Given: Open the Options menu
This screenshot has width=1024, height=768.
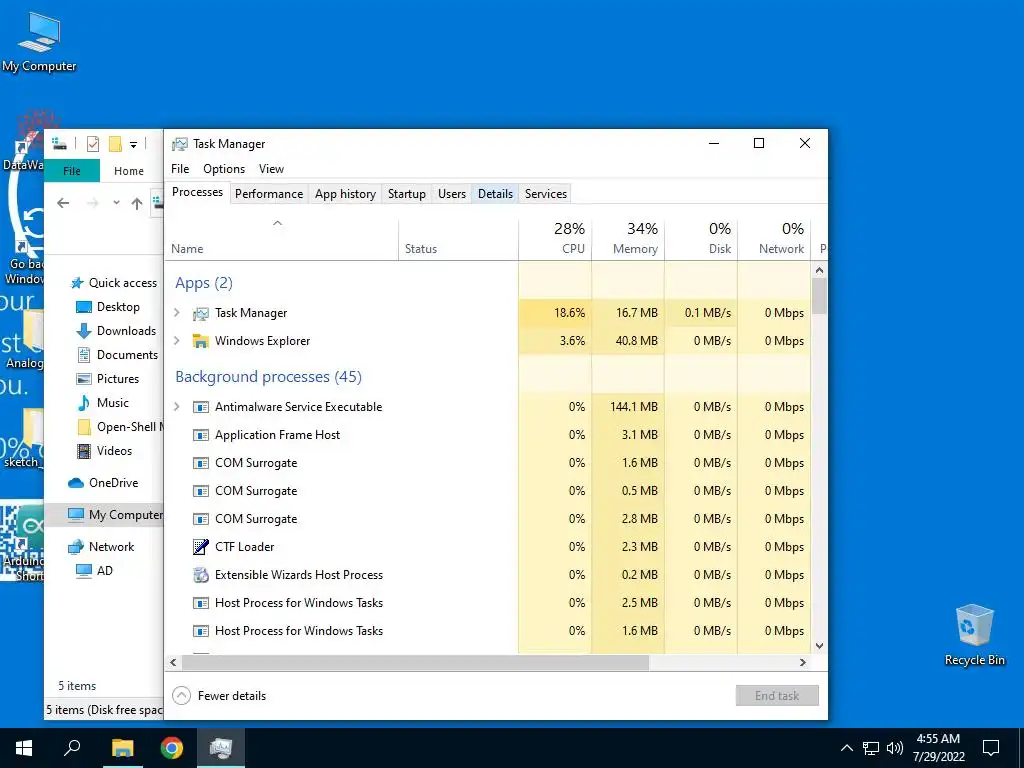Looking at the screenshot, I should [x=224, y=168].
